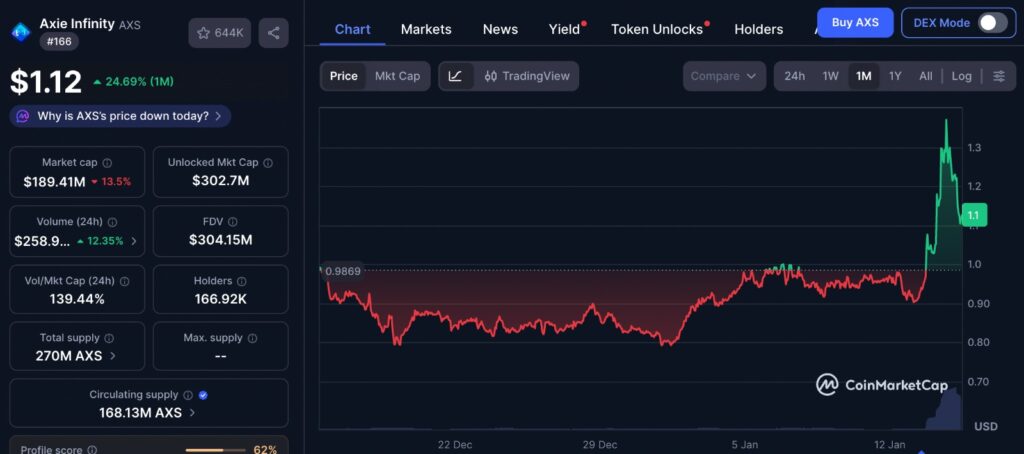
Task: Click the 1.1 current price label on chart
Action: (x=974, y=215)
